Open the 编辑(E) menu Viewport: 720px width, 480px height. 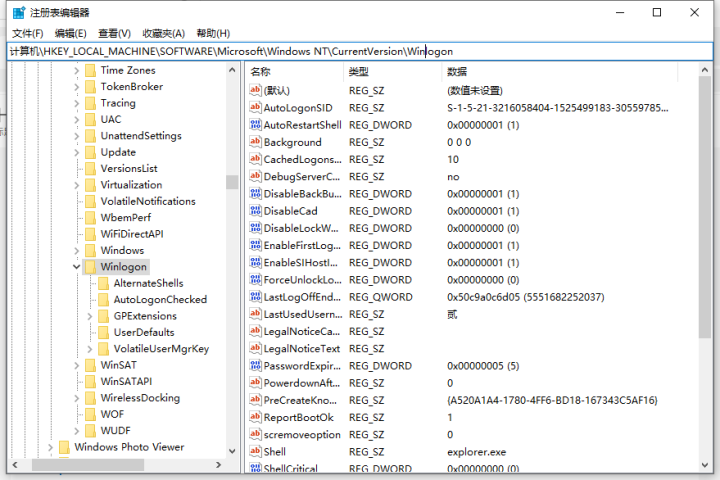pyautogui.click(x=70, y=34)
